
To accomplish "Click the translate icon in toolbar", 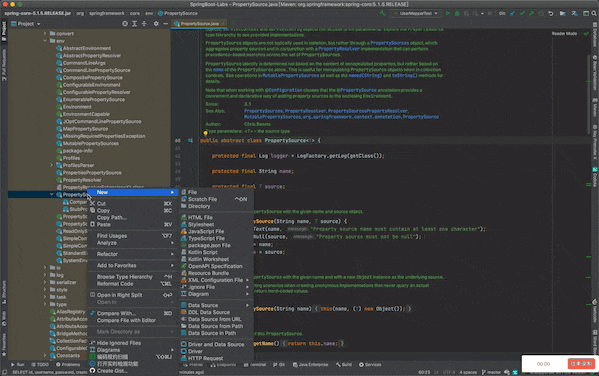I will point(574,13).
